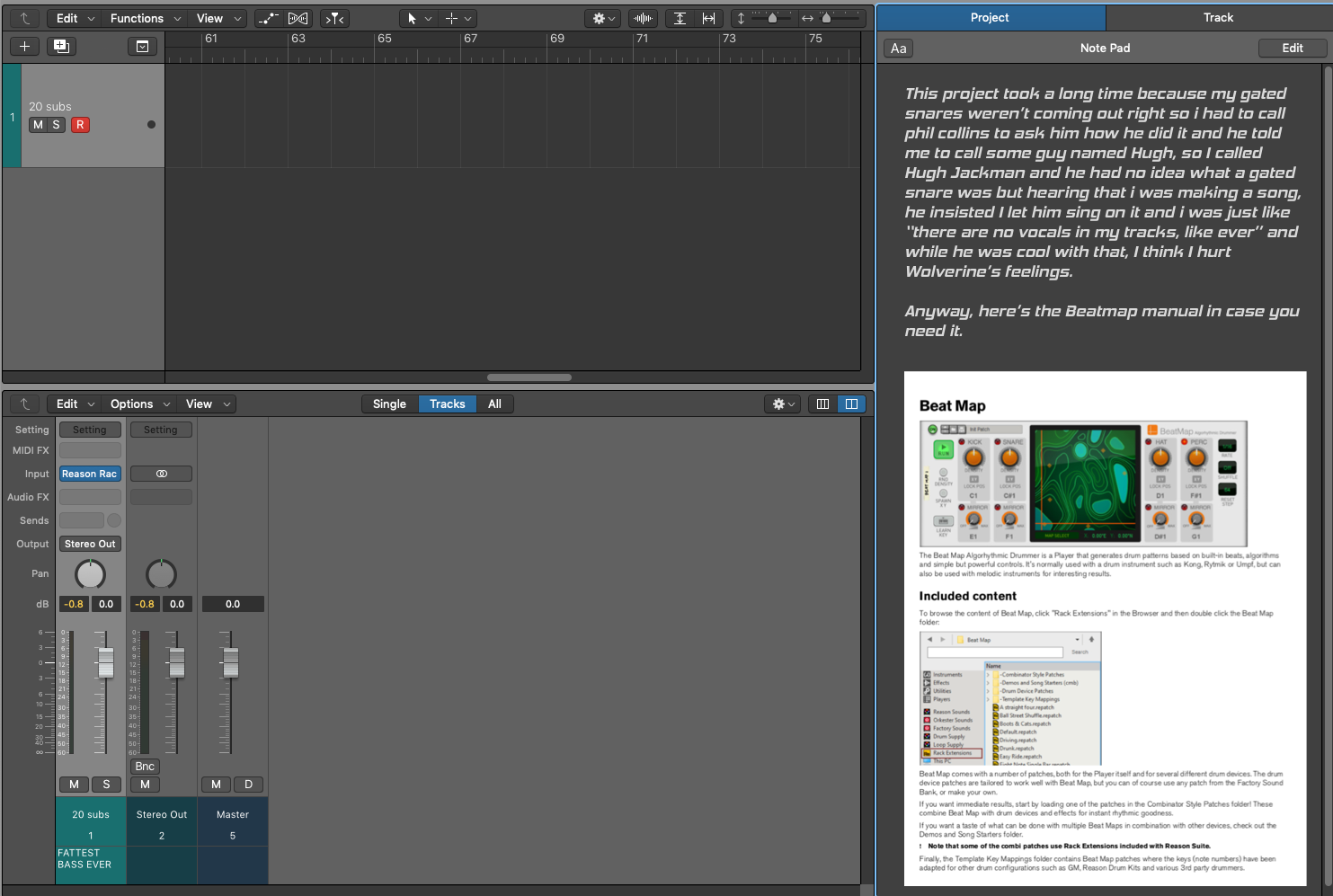Mute the Stereo Out mixer strip
Viewport: 1333px width, 896px height.
point(145,785)
